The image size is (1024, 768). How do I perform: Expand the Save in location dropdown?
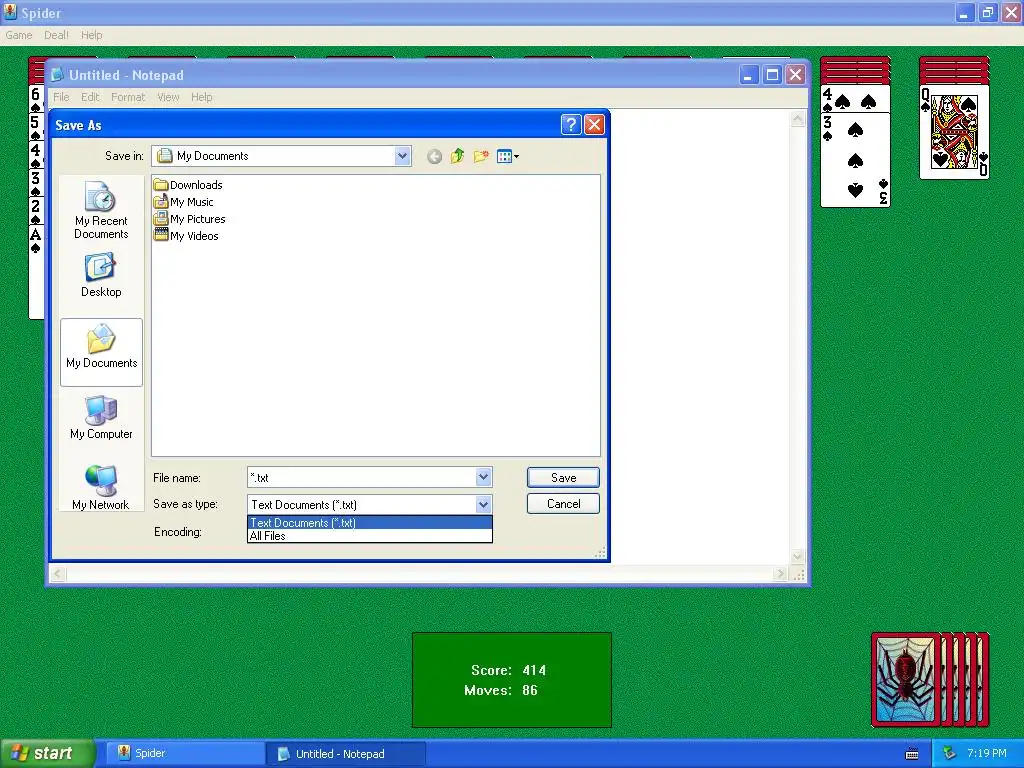click(402, 156)
